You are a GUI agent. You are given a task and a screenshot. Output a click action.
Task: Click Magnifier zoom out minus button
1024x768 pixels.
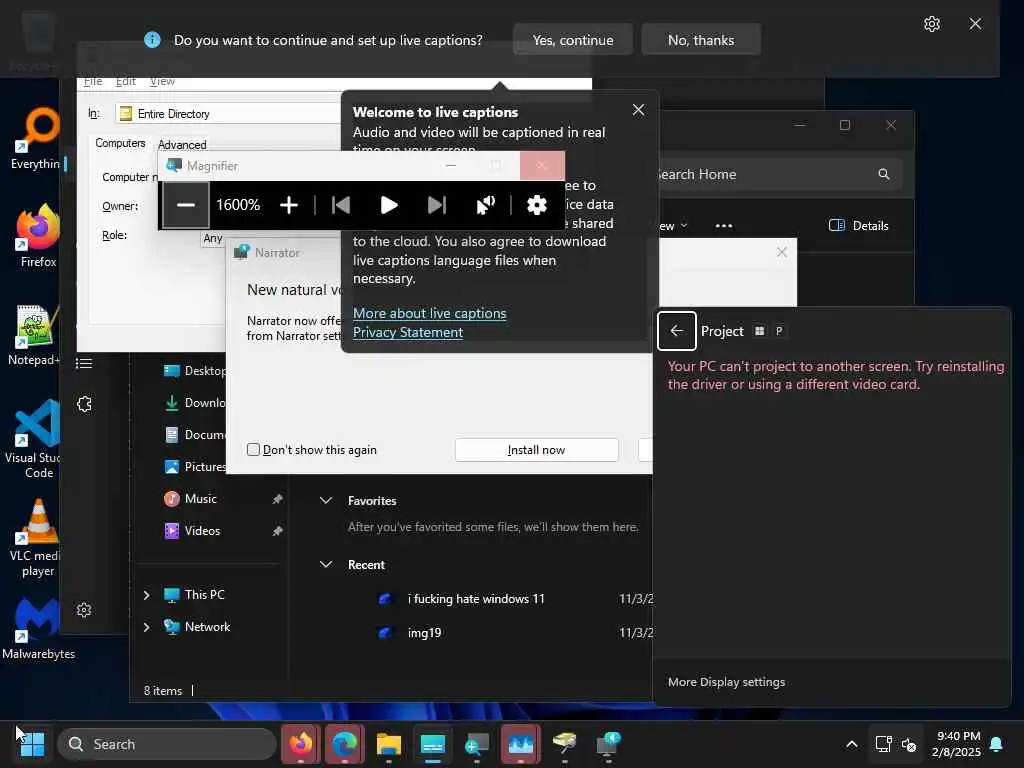pos(185,205)
